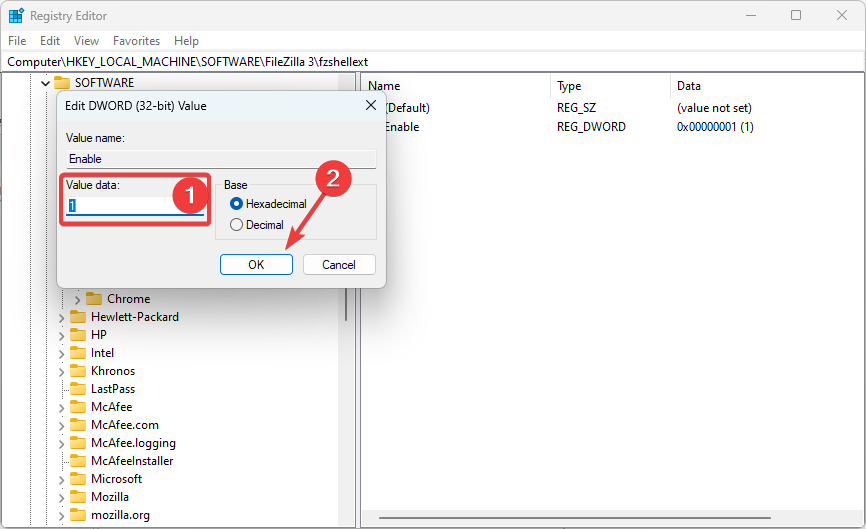Select the (Default) value row
This screenshot has width=866, height=529.
(407, 108)
